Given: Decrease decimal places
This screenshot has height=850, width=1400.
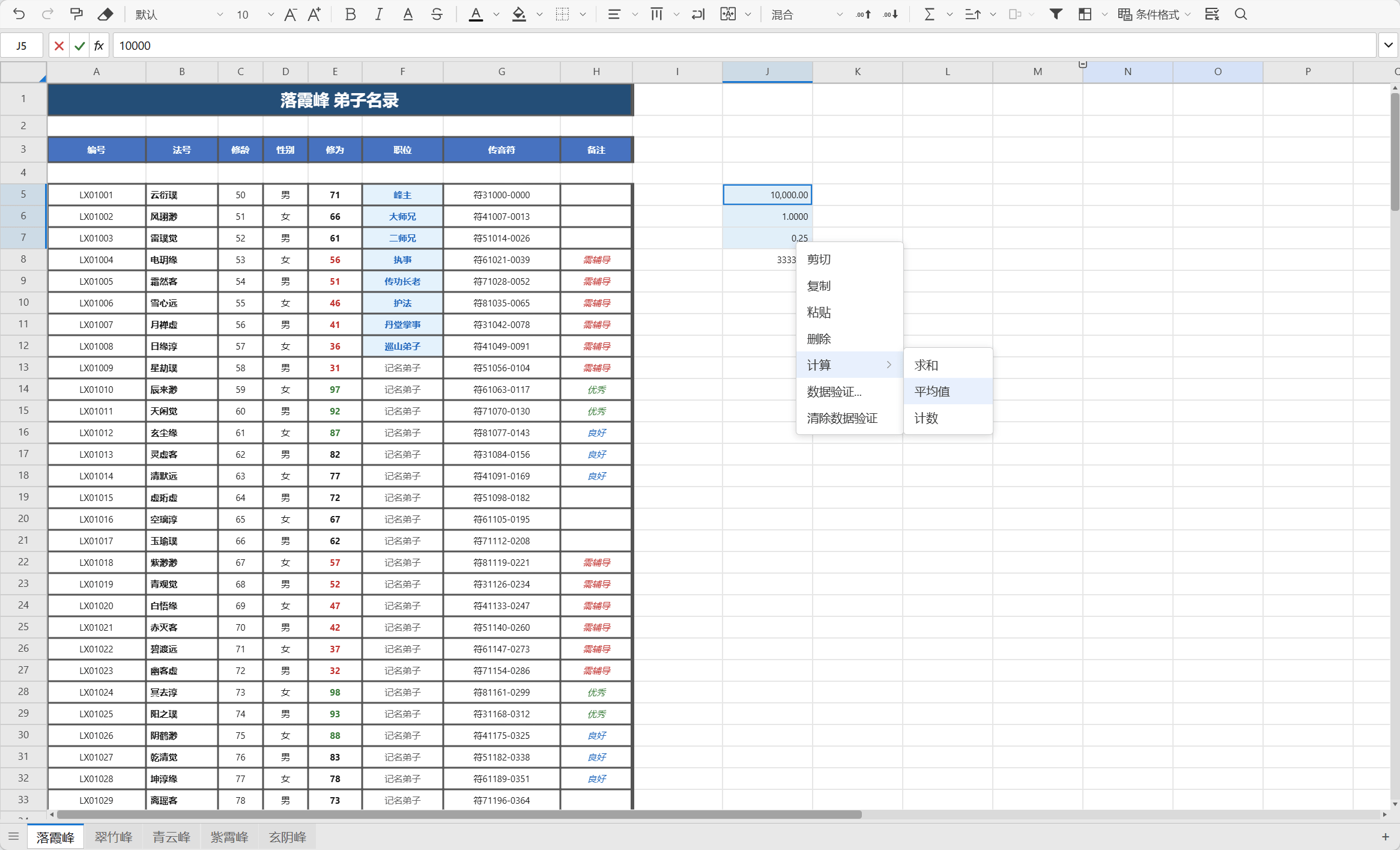Looking at the screenshot, I should point(890,14).
